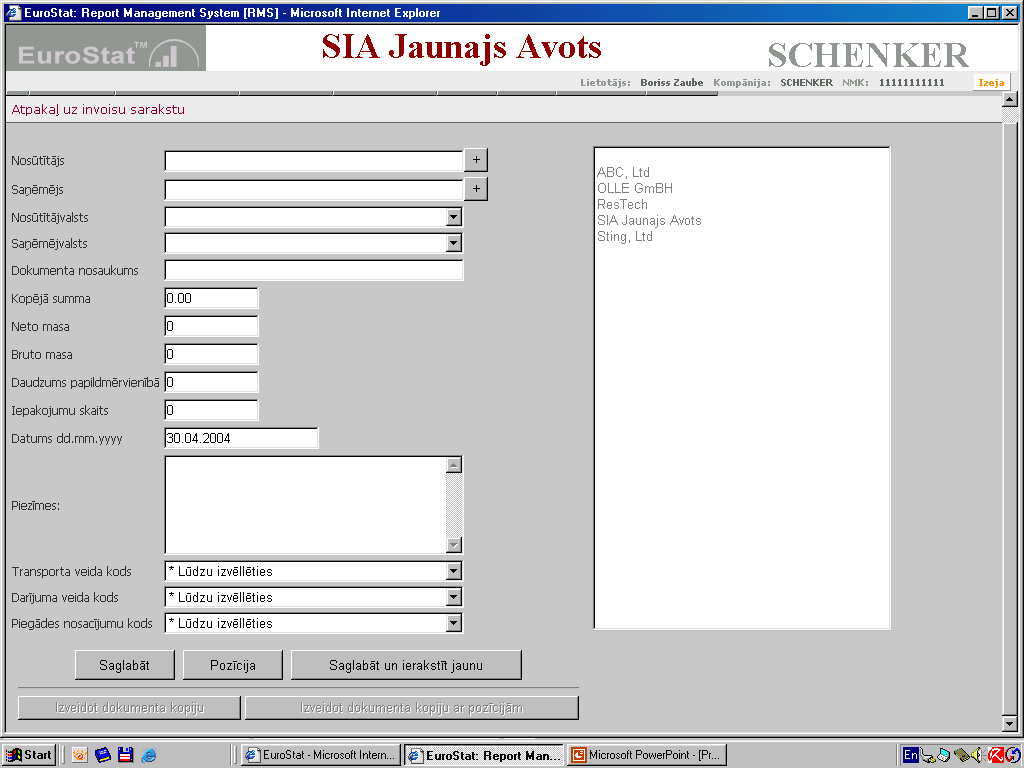Click the orange-faced quick launch icon beside Start
This screenshot has width=1024, height=768.
(x=80, y=755)
